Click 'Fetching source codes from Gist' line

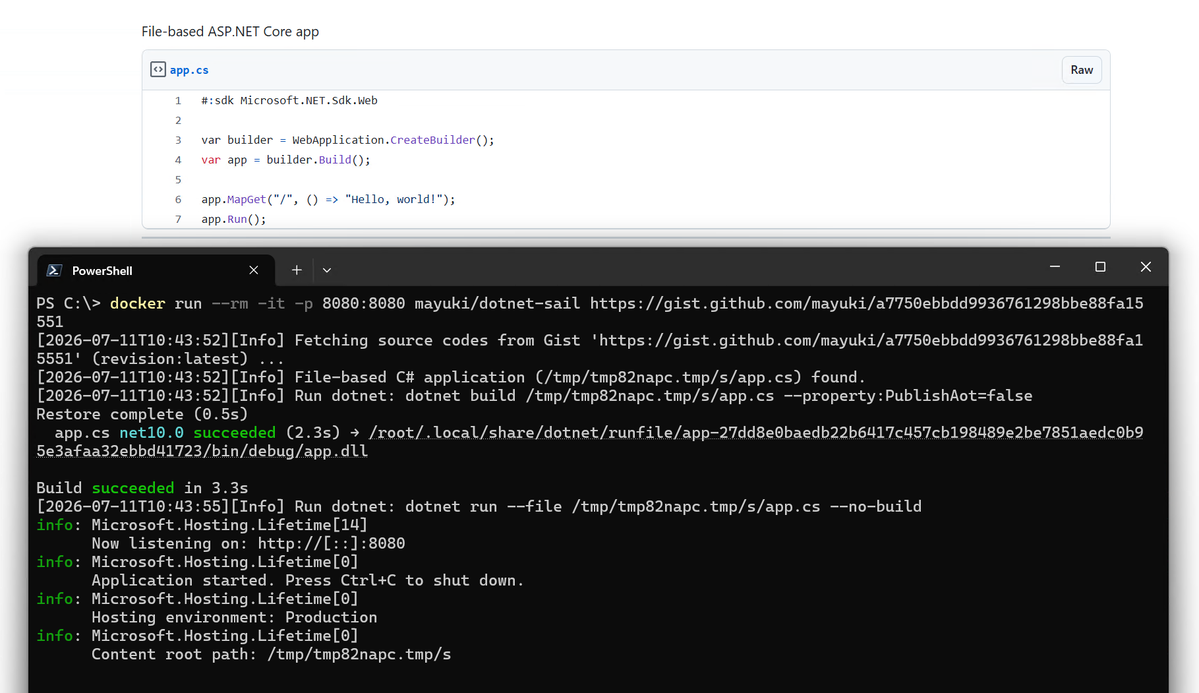[590, 350]
